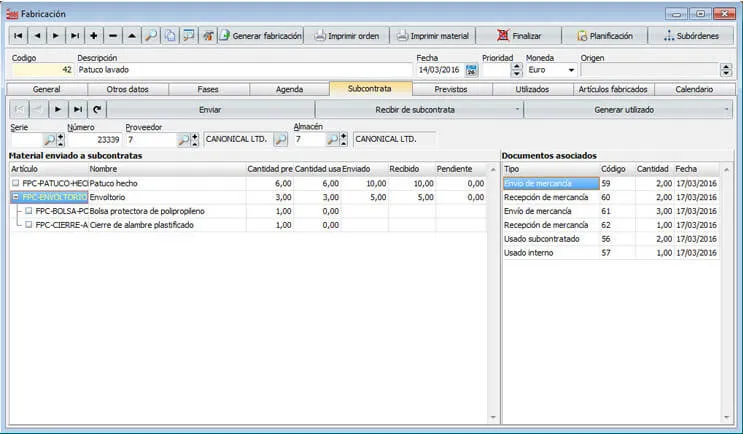743x434 pixels.
Task: Click Finalizar button
Action: tap(519, 36)
